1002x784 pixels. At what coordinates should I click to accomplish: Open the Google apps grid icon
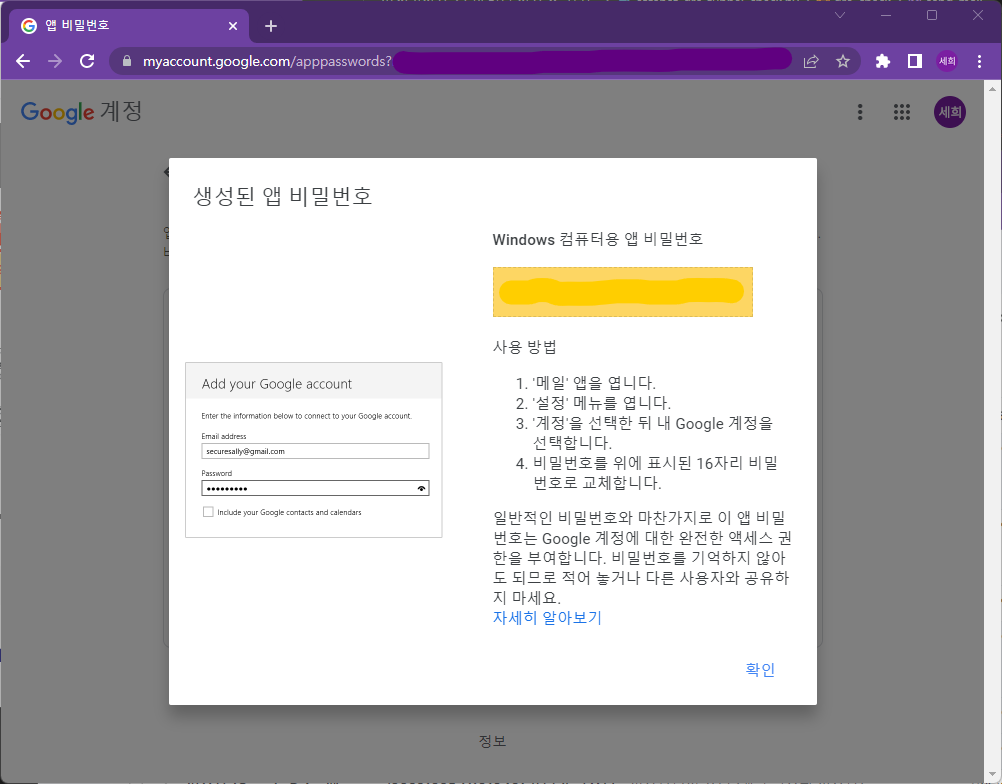(902, 112)
